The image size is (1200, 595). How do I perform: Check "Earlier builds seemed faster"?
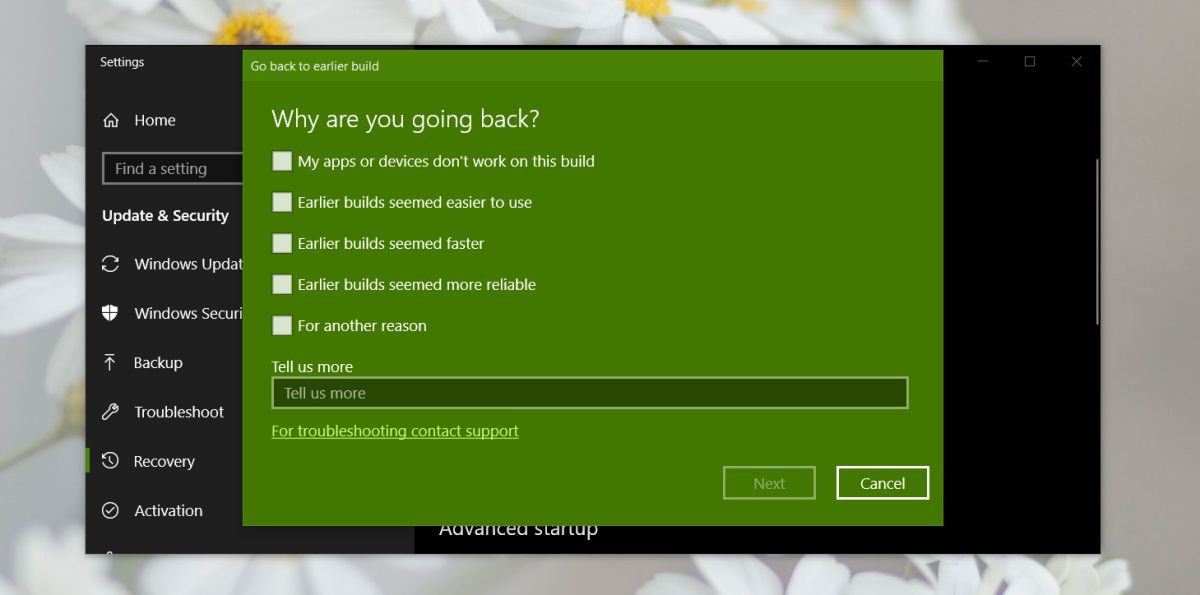282,243
